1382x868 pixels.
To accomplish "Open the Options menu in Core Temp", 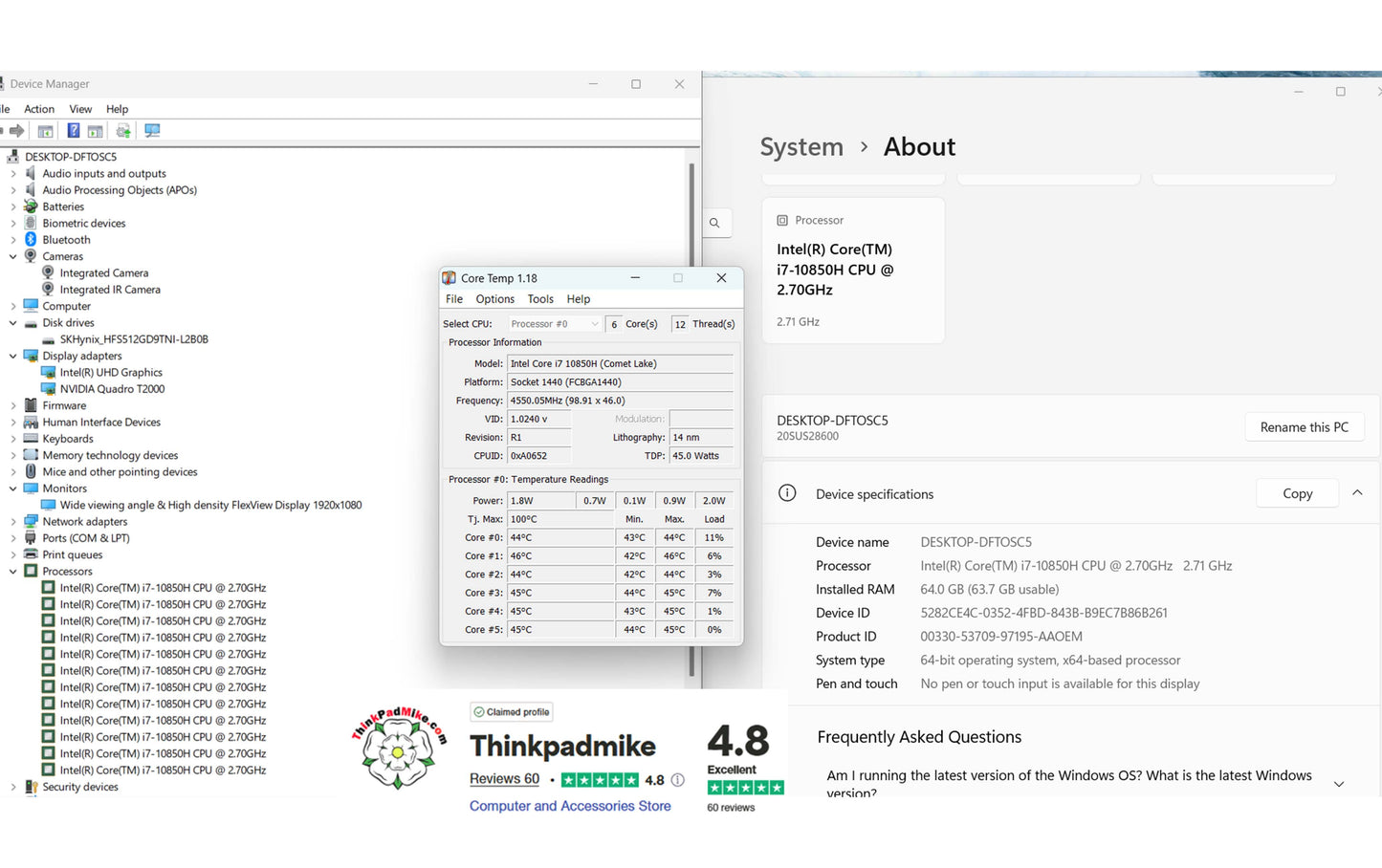I will click(495, 299).
